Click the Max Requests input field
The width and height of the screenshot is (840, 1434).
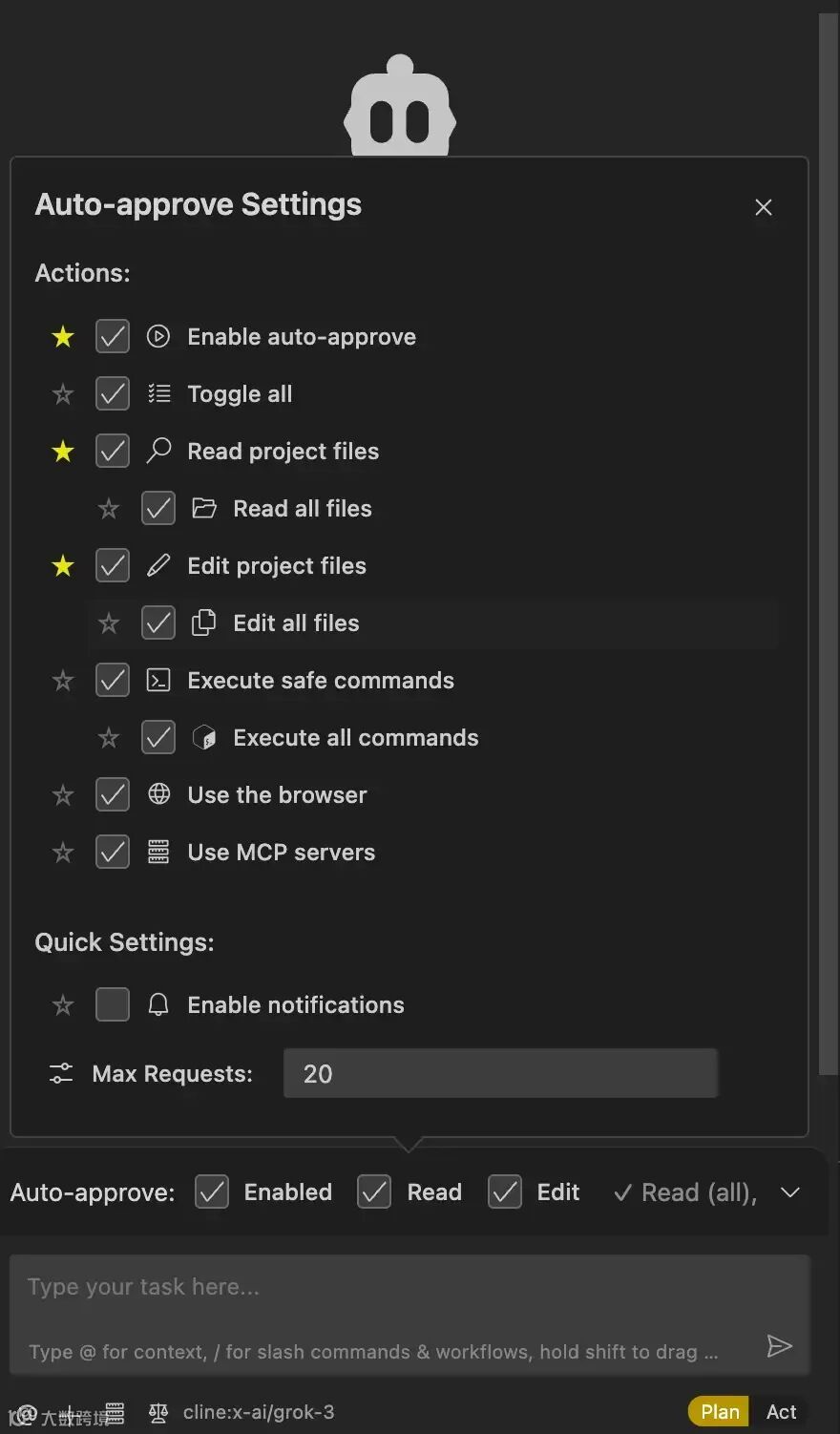coord(500,1074)
